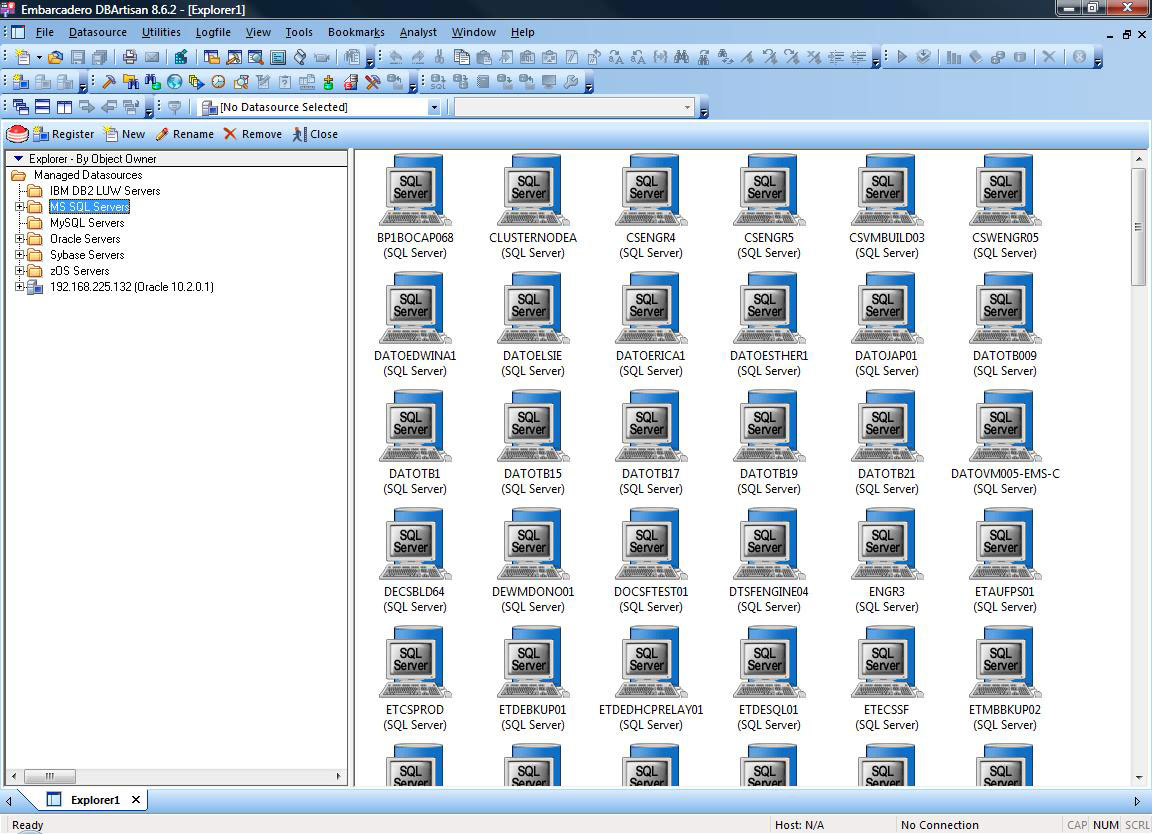Click the wrench icon in second toolbar
The image size is (1152, 834).
pyautogui.click(x=571, y=82)
